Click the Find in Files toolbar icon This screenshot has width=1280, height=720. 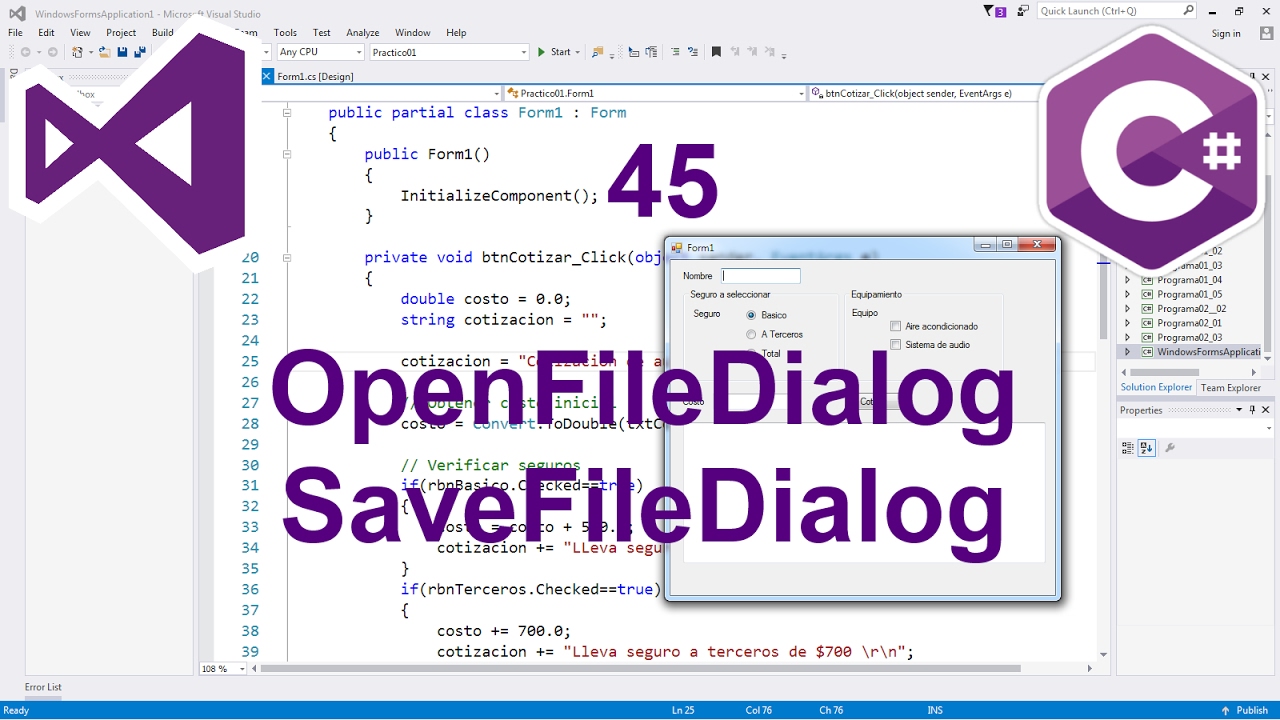click(598, 52)
